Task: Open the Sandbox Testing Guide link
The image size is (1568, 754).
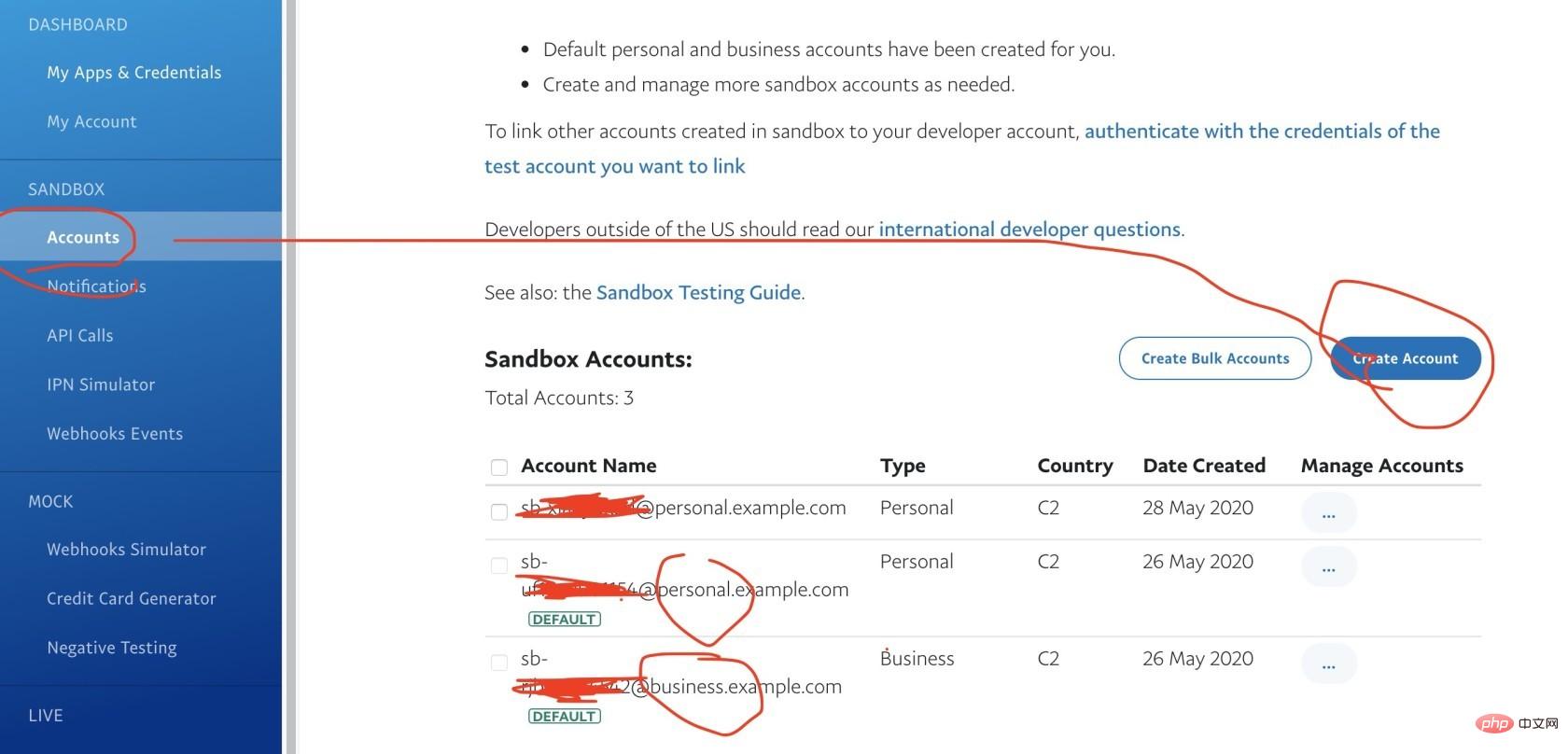Action: 698,292
